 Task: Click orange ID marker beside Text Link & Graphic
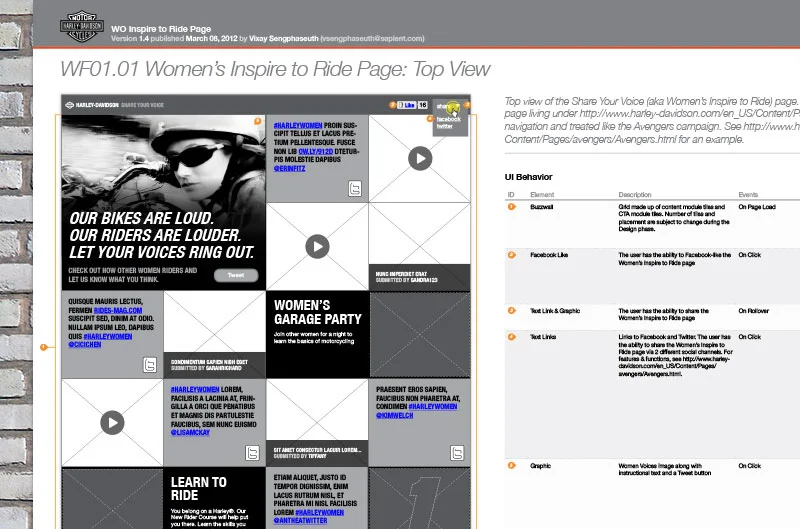click(512, 310)
